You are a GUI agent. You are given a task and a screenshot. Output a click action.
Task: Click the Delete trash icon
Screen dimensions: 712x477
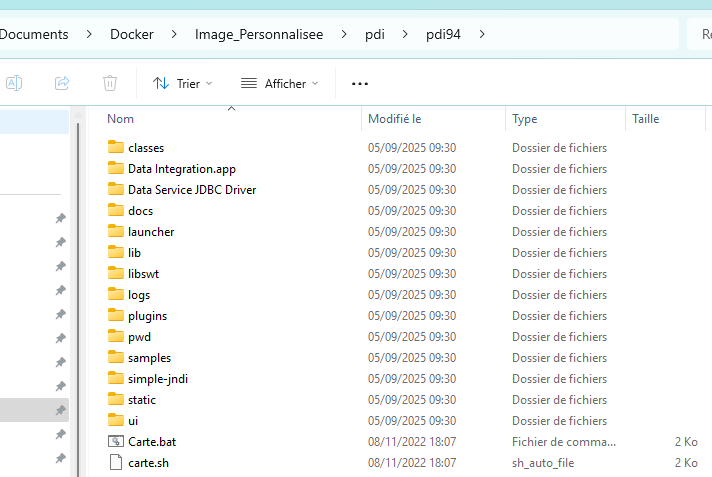pos(110,83)
